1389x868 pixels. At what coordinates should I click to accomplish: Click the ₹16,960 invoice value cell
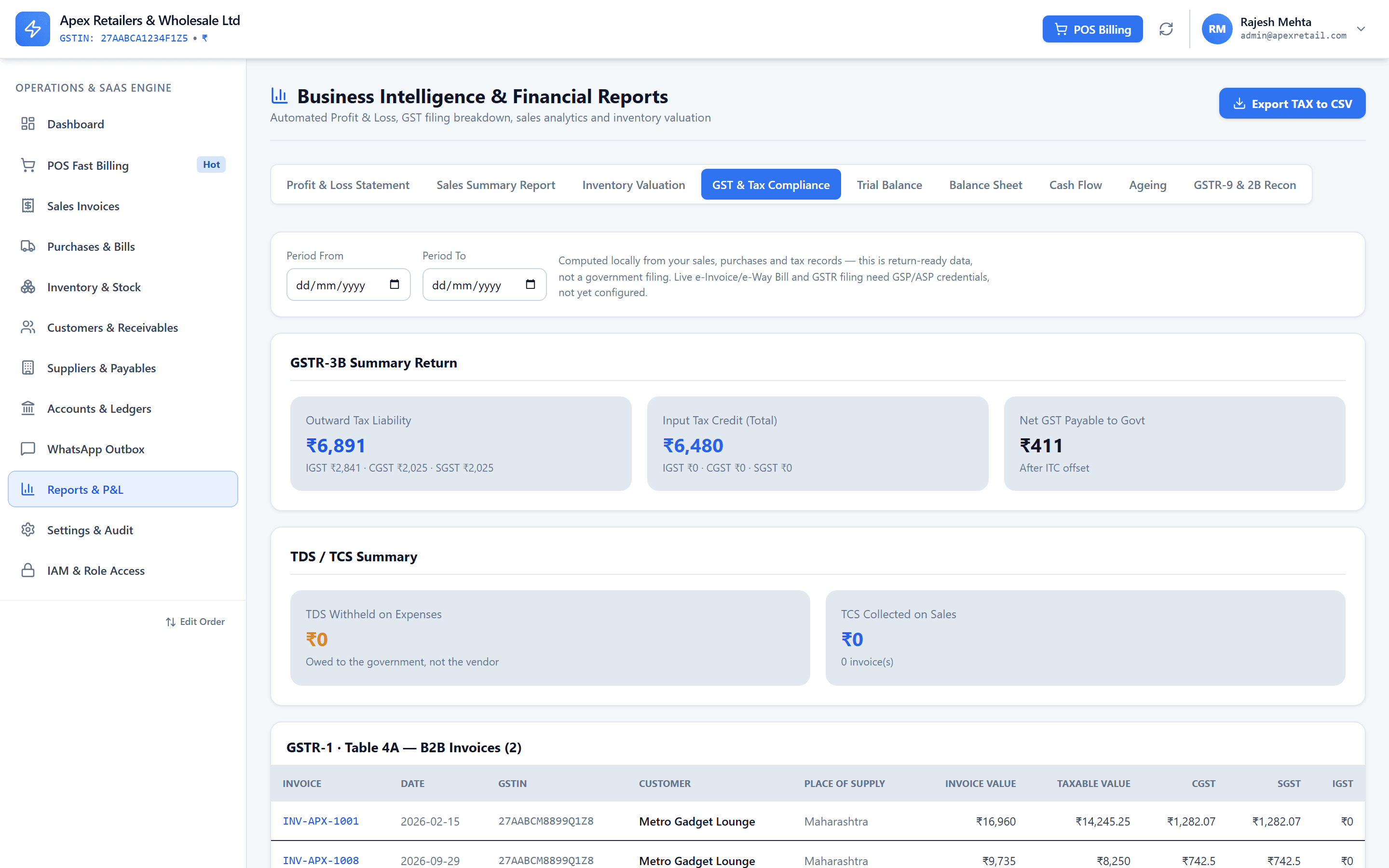[x=996, y=822]
